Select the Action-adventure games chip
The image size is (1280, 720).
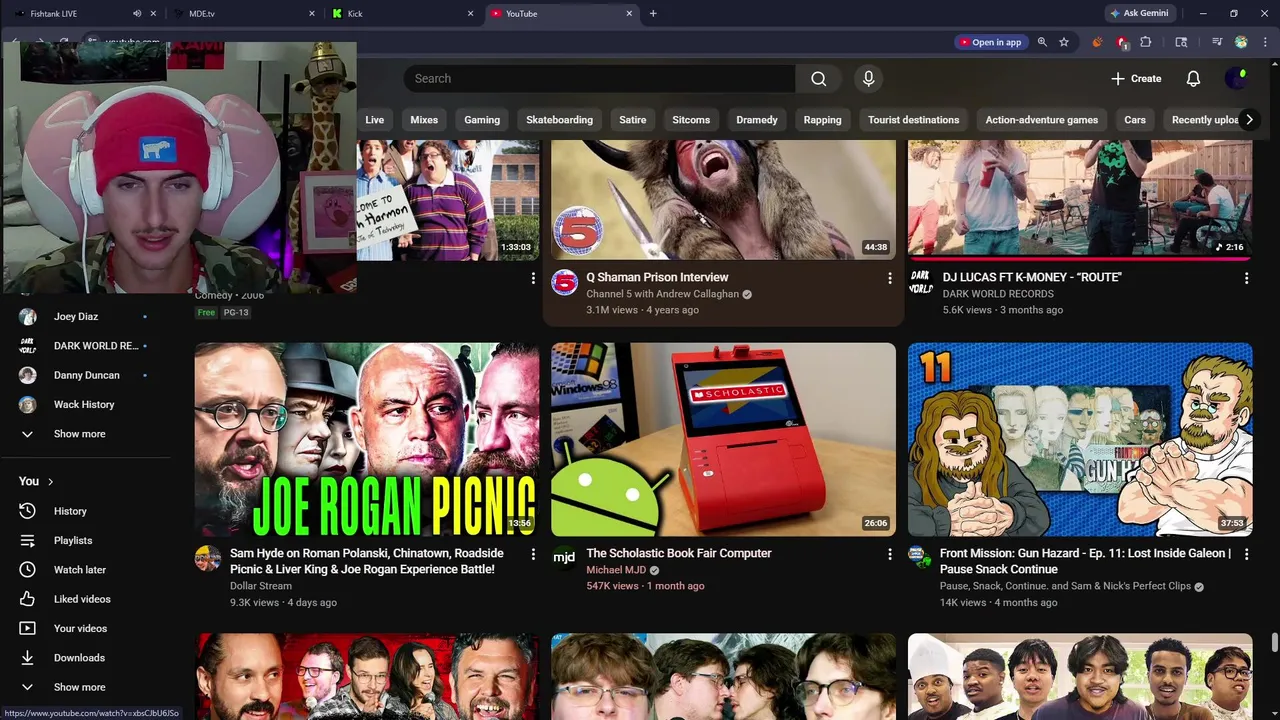(x=1042, y=120)
